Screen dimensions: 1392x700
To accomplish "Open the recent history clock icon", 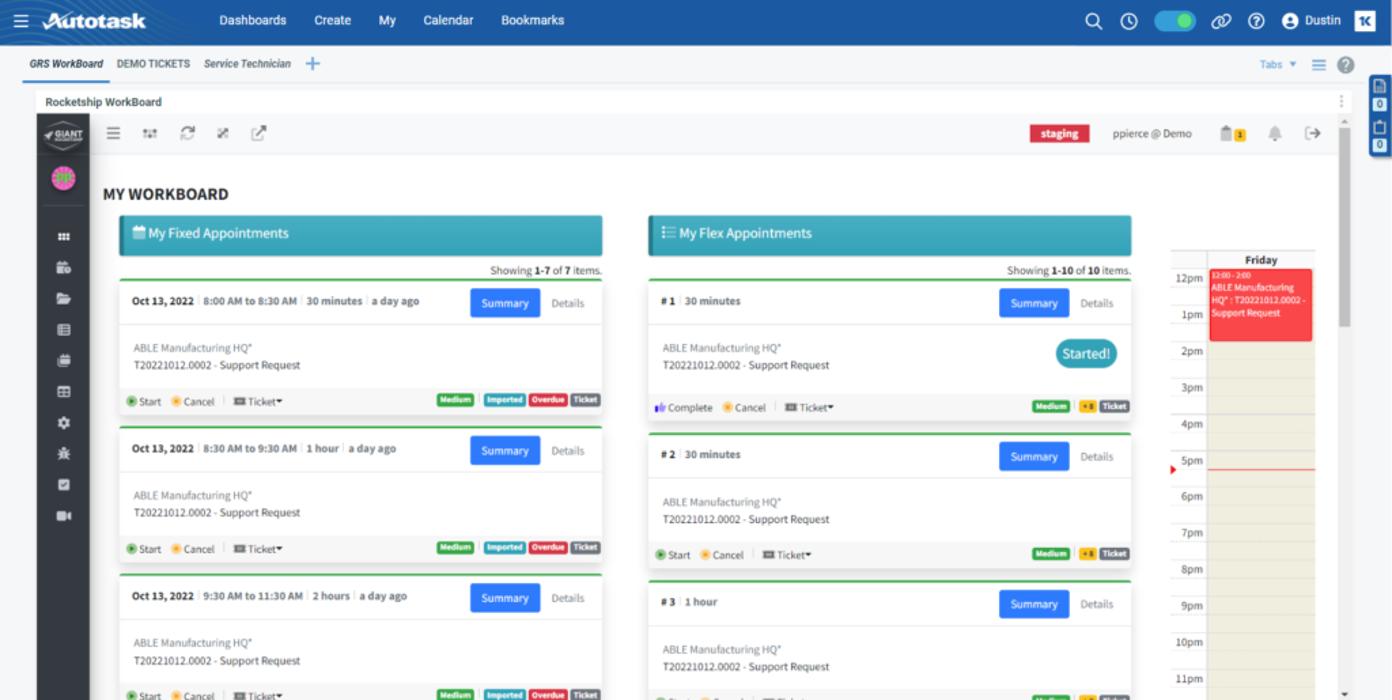I will pos(1129,21).
